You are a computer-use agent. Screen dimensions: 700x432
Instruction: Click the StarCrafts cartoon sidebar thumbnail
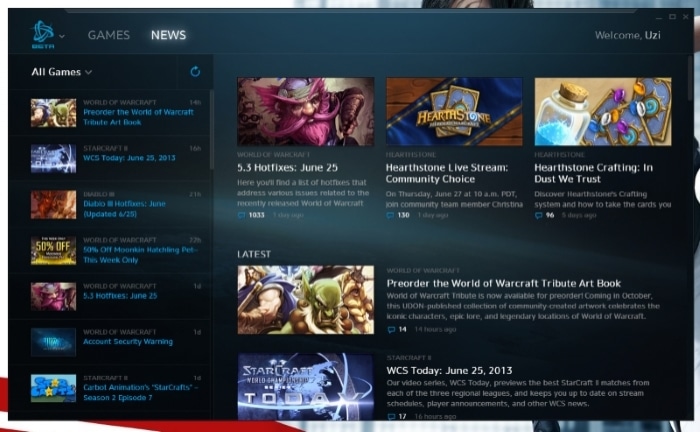click(x=54, y=388)
